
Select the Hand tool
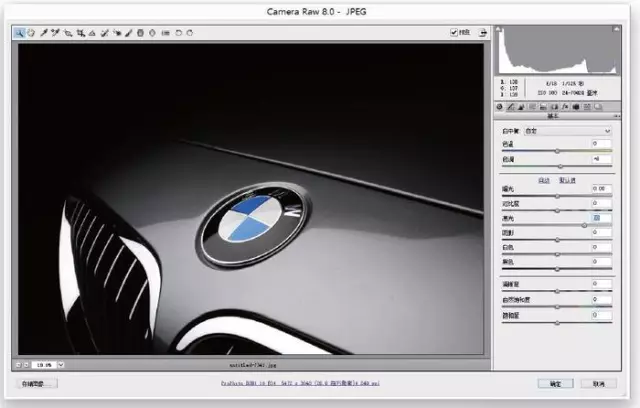pos(31,32)
